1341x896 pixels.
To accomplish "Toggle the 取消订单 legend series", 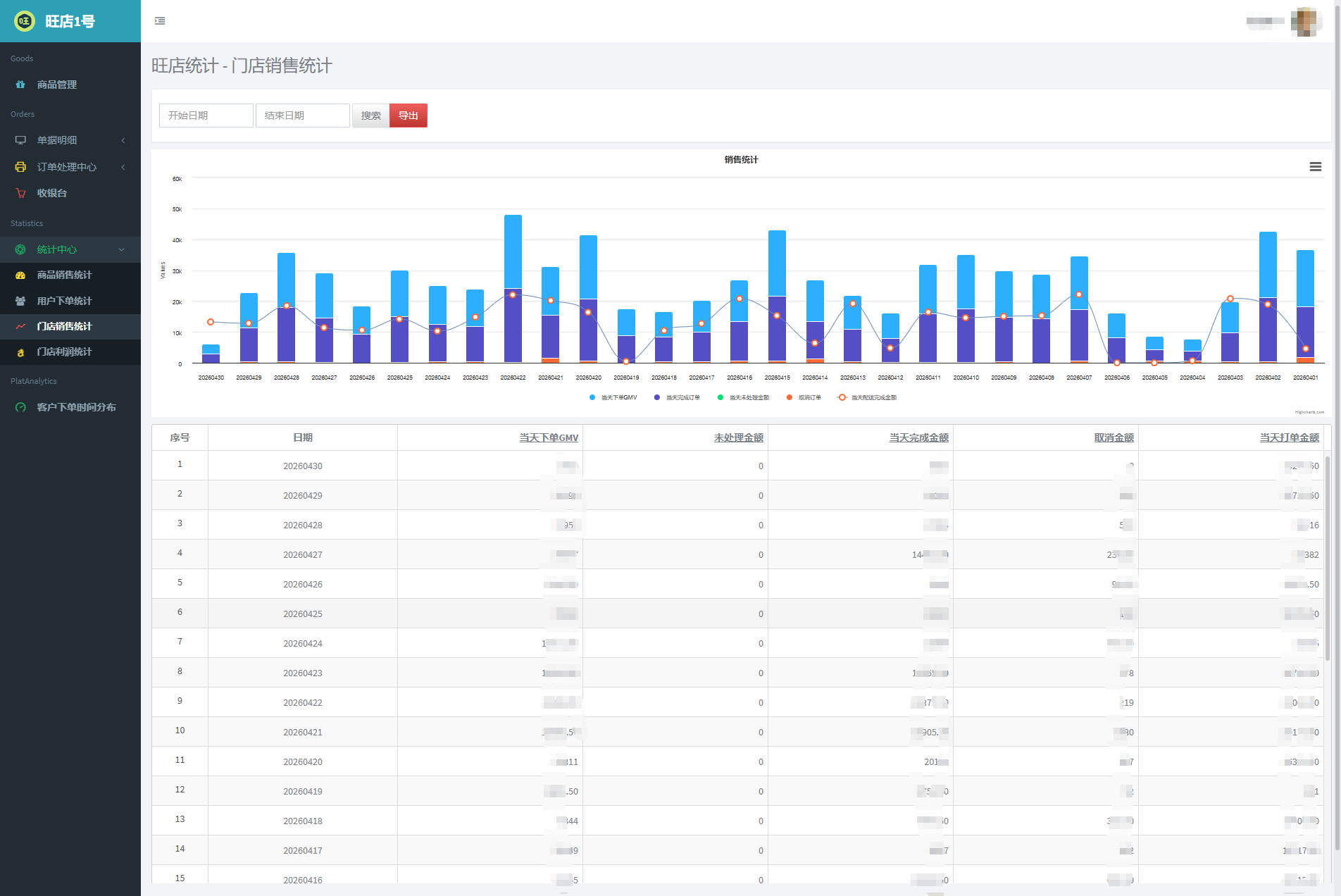I will 804,397.
